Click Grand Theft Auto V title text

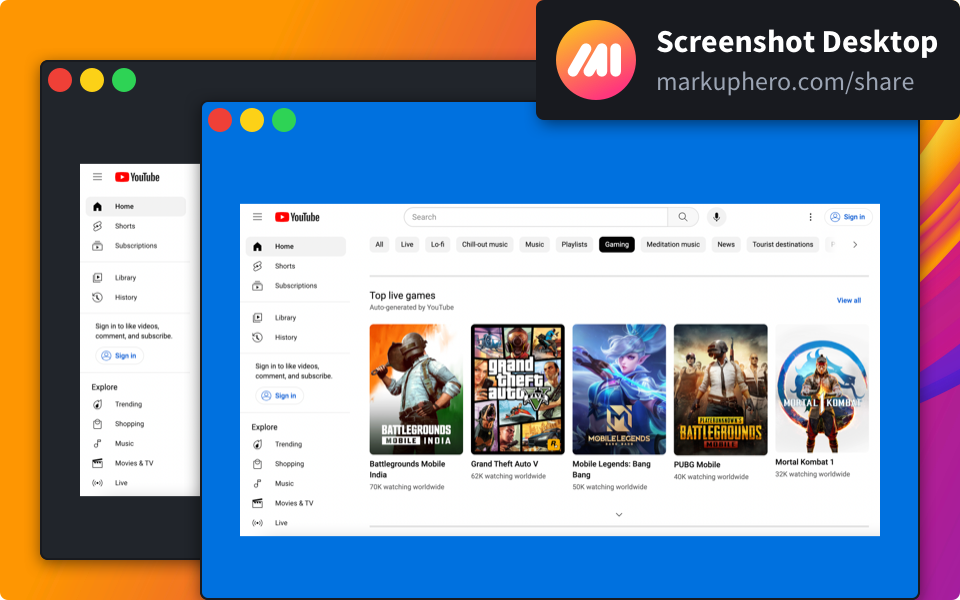504,464
